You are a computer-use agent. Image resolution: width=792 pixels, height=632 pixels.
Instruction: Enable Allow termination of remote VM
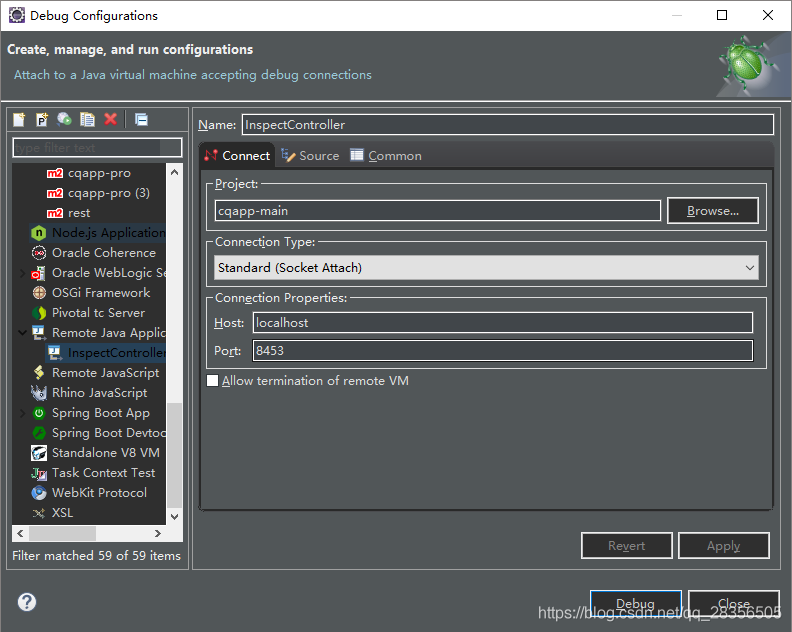[x=213, y=380]
